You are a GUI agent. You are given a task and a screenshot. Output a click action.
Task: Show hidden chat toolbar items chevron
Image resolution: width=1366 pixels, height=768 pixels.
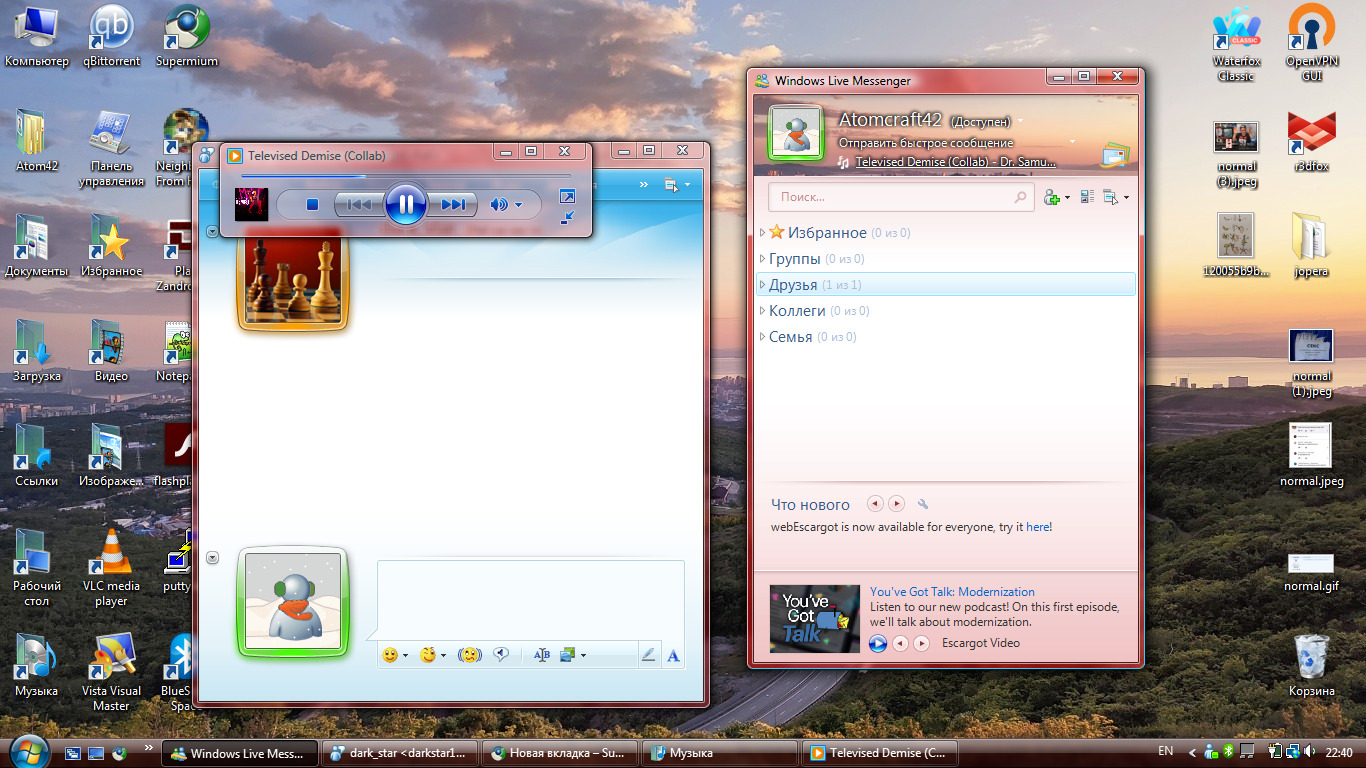pos(645,185)
